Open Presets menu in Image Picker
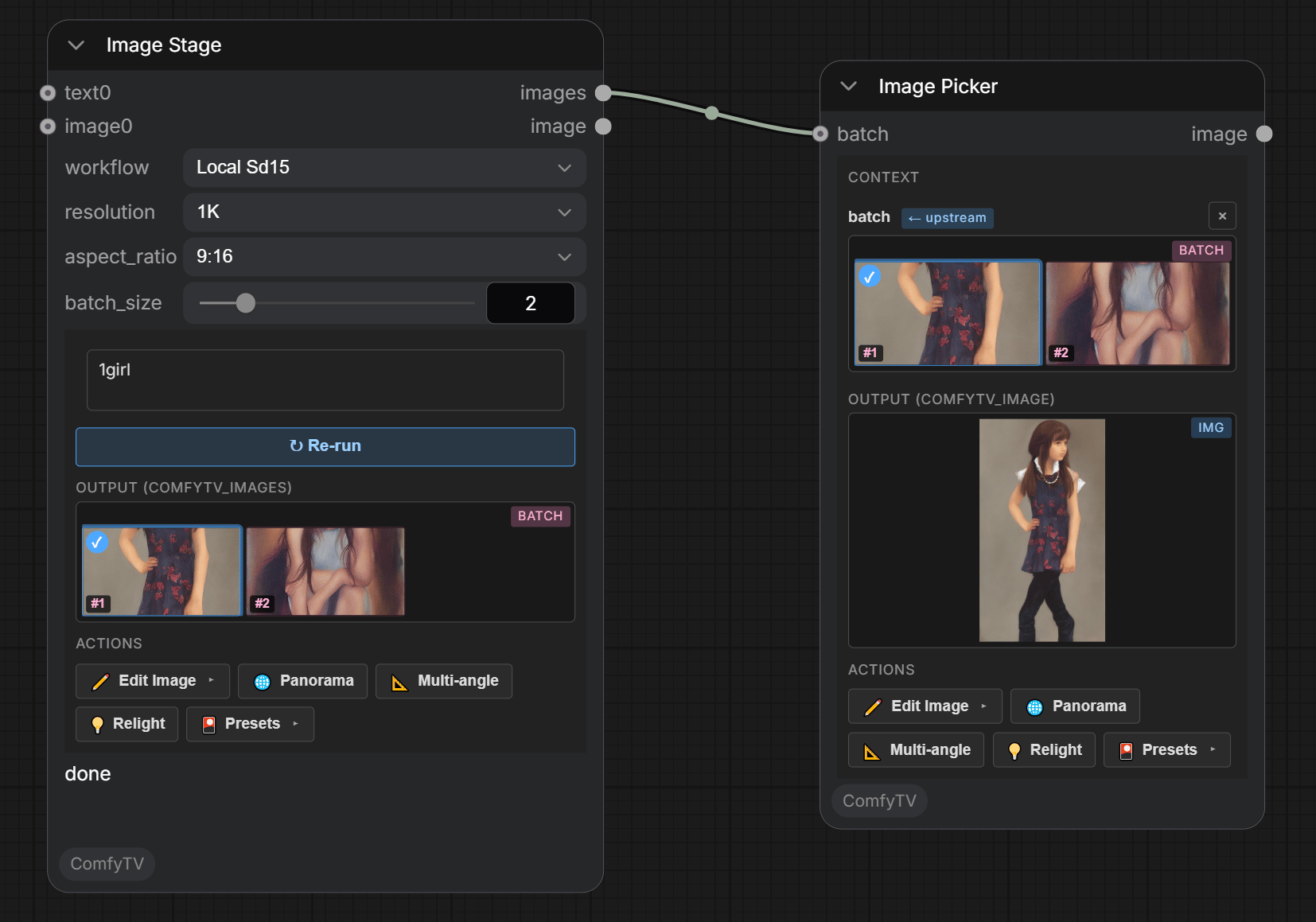The height and width of the screenshot is (922, 1316). pyautogui.click(x=1167, y=750)
